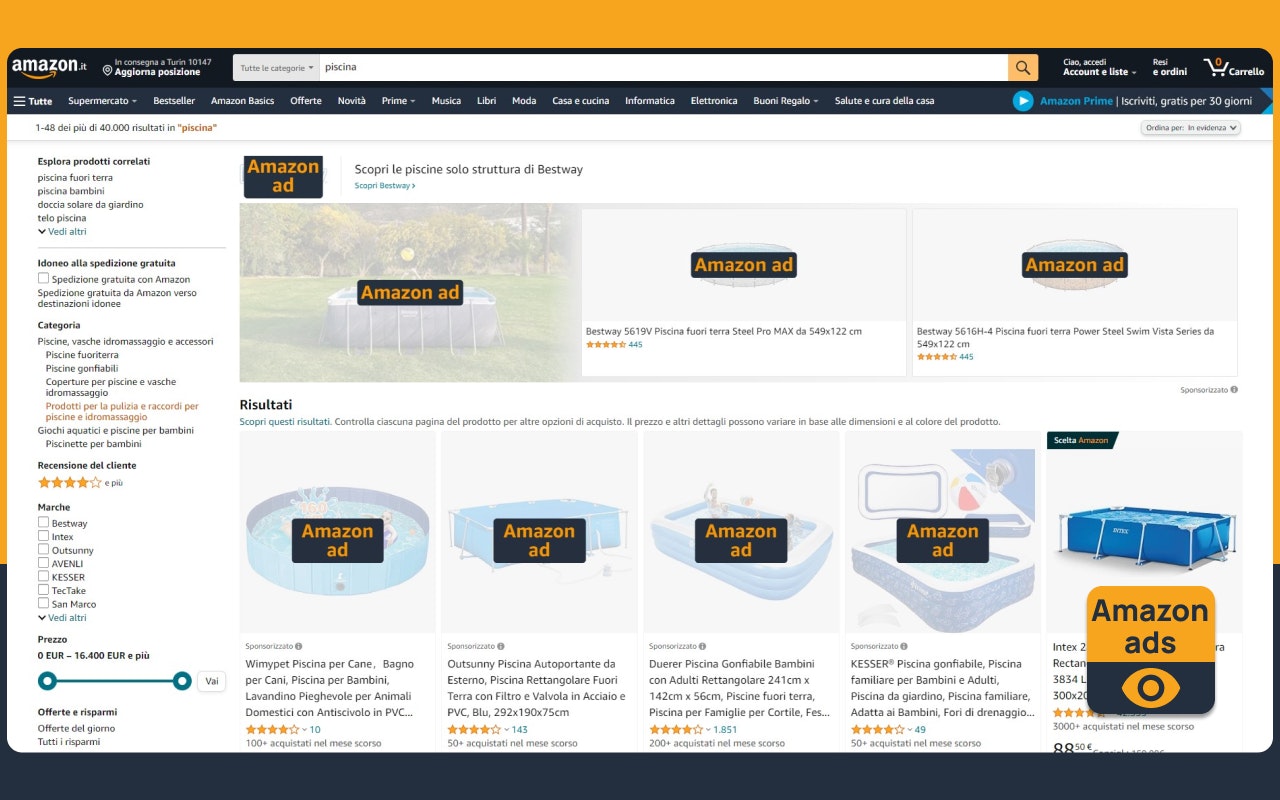Click the star rating of Bestway 5619V
Viewport: 1280px width, 800px height.
click(x=606, y=345)
